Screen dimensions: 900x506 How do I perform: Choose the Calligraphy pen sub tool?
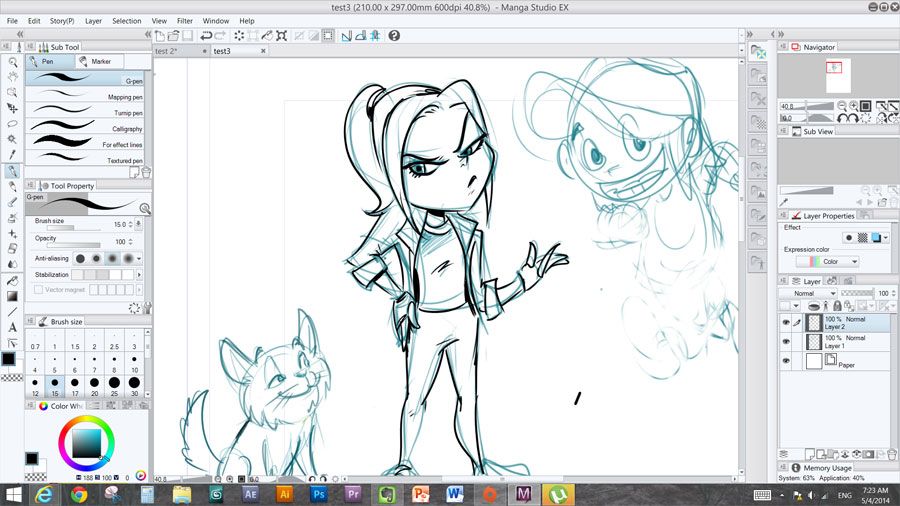pos(87,129)
